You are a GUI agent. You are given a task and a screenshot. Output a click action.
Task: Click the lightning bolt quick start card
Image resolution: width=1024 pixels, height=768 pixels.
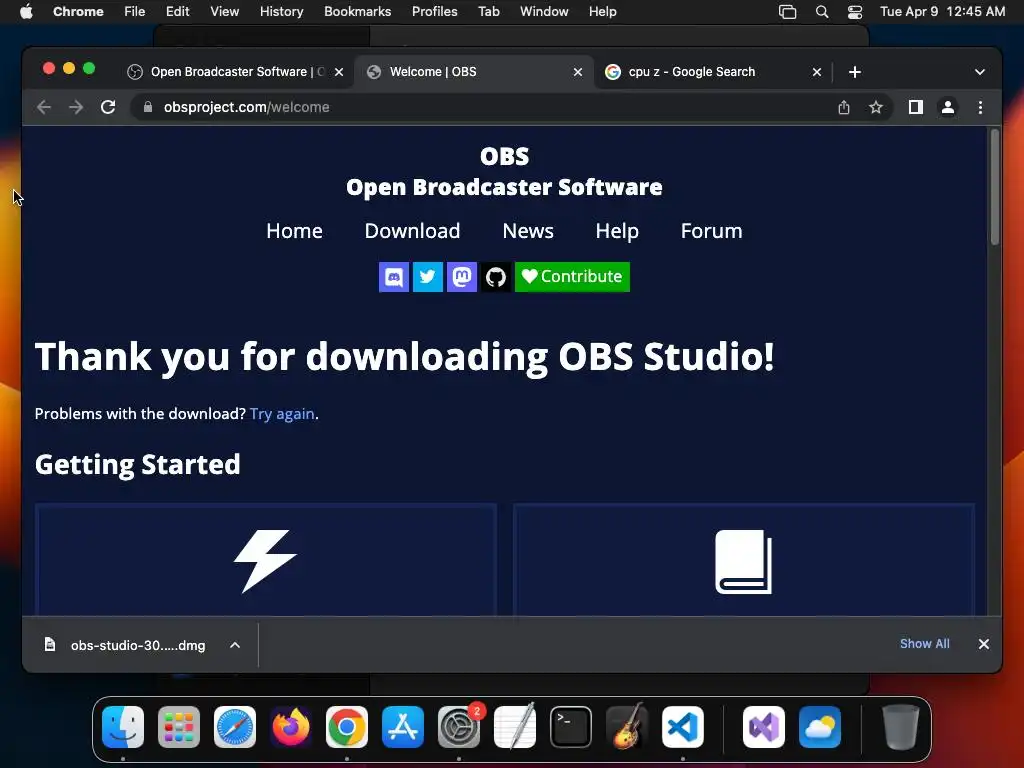[x=266, y=560]
